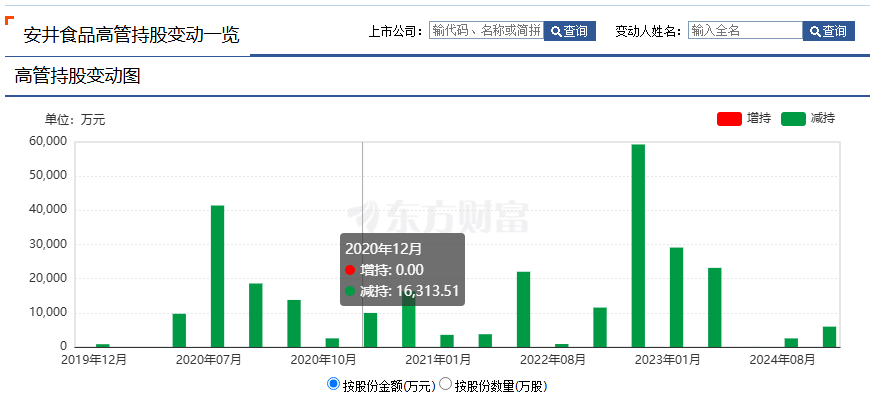Click the 60,000 y-axis value
Image resolution: width=894 pixels, height=401 pixels.
point(48,141)
